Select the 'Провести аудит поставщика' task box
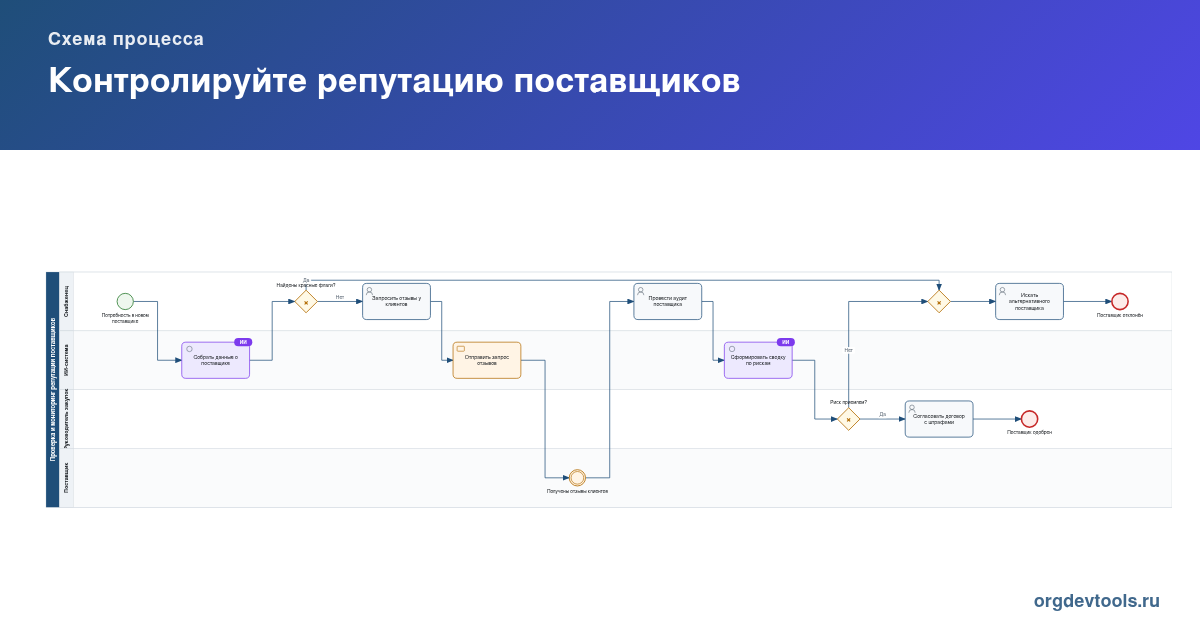This screenshot has width=1200, height=630. click(667, 301)
